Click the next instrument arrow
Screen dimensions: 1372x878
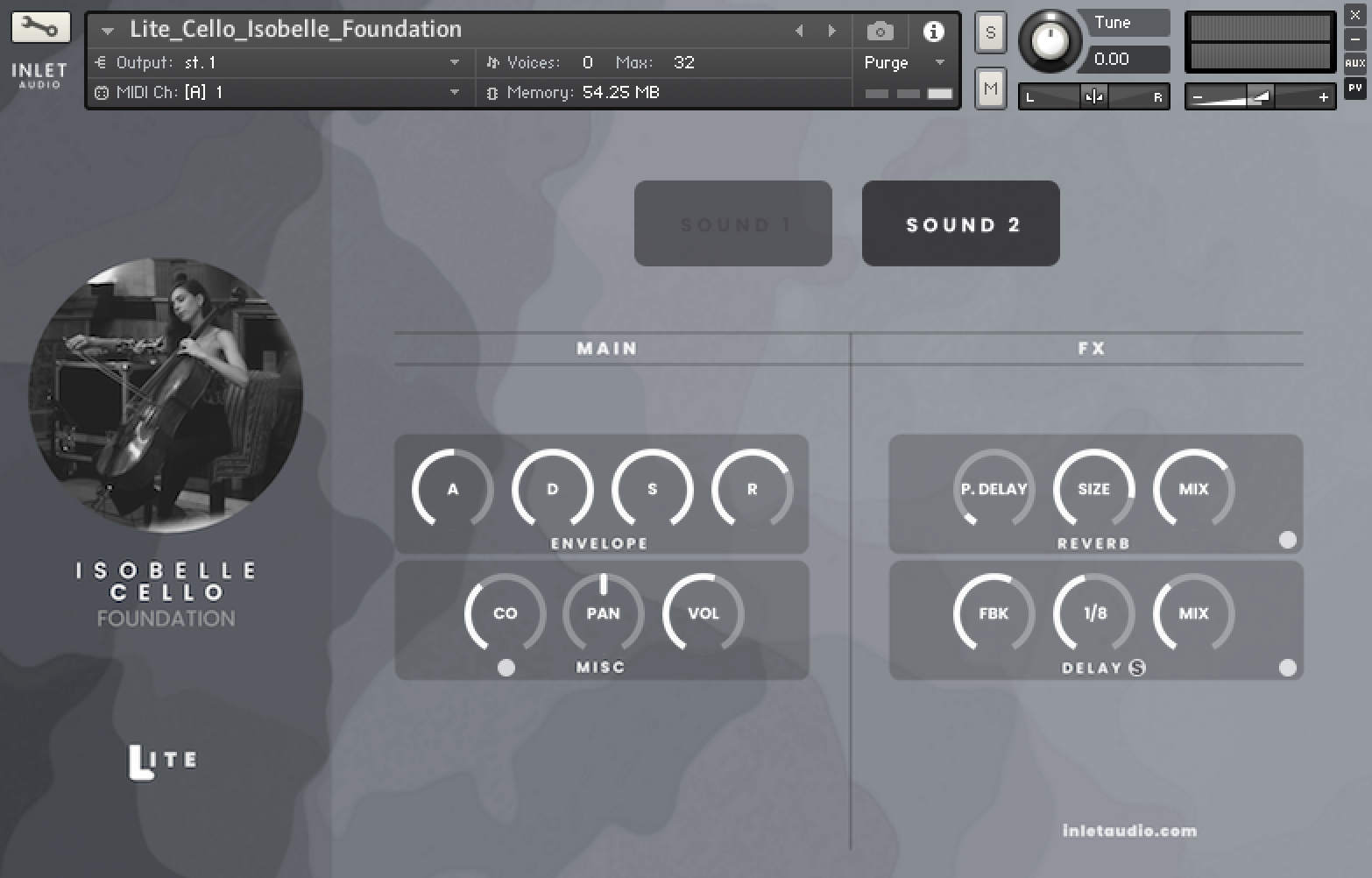click(831, 31)
